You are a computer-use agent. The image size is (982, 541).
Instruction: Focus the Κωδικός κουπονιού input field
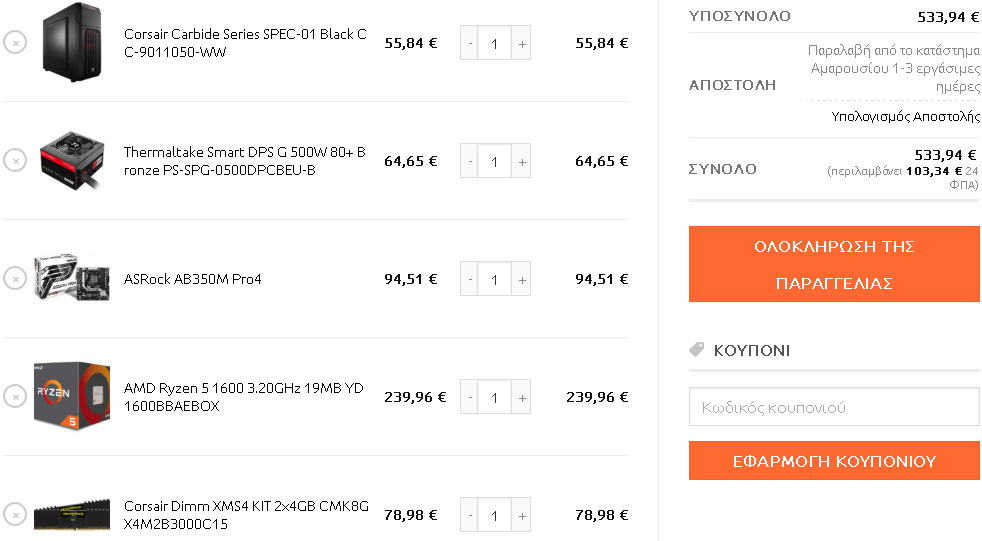point(834,407)
